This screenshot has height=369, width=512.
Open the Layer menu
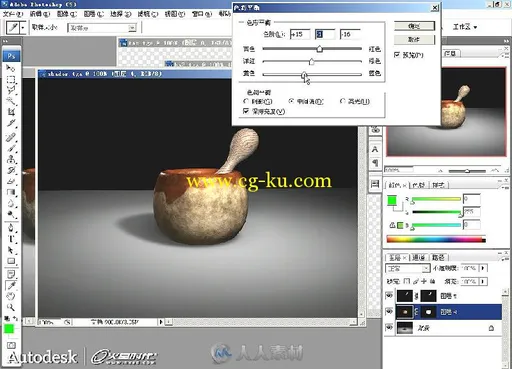coord(93,14)
